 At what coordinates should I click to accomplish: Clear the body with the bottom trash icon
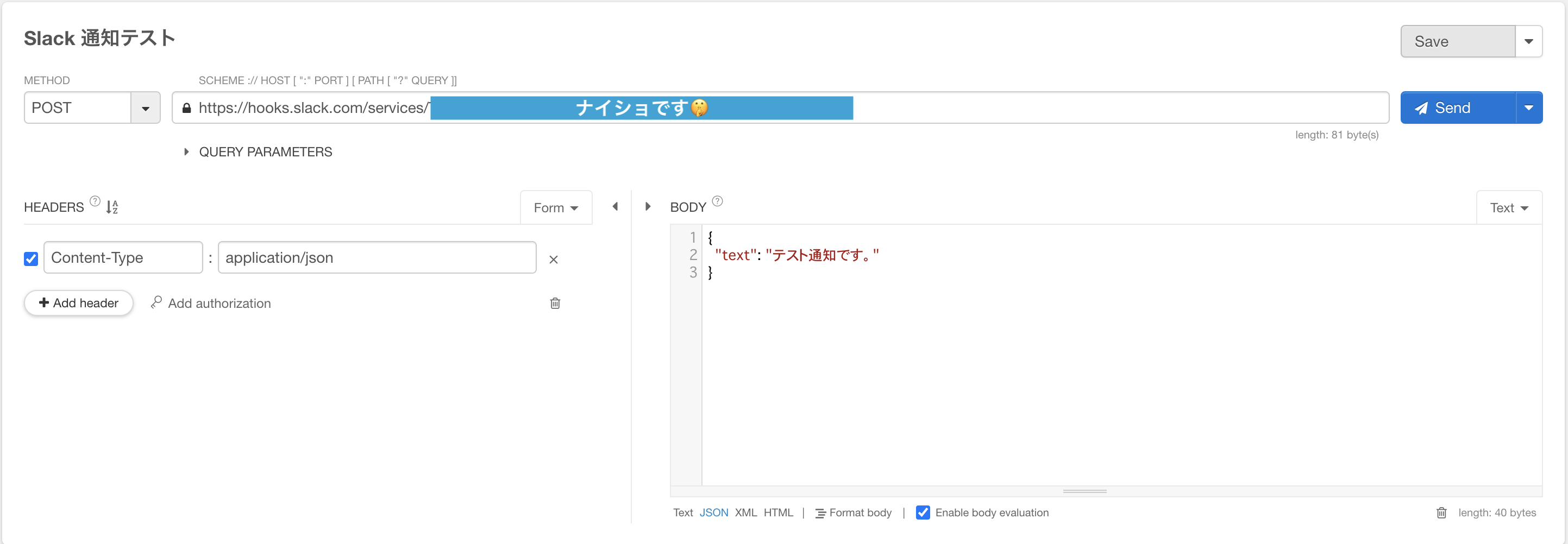pos(1441,513)
